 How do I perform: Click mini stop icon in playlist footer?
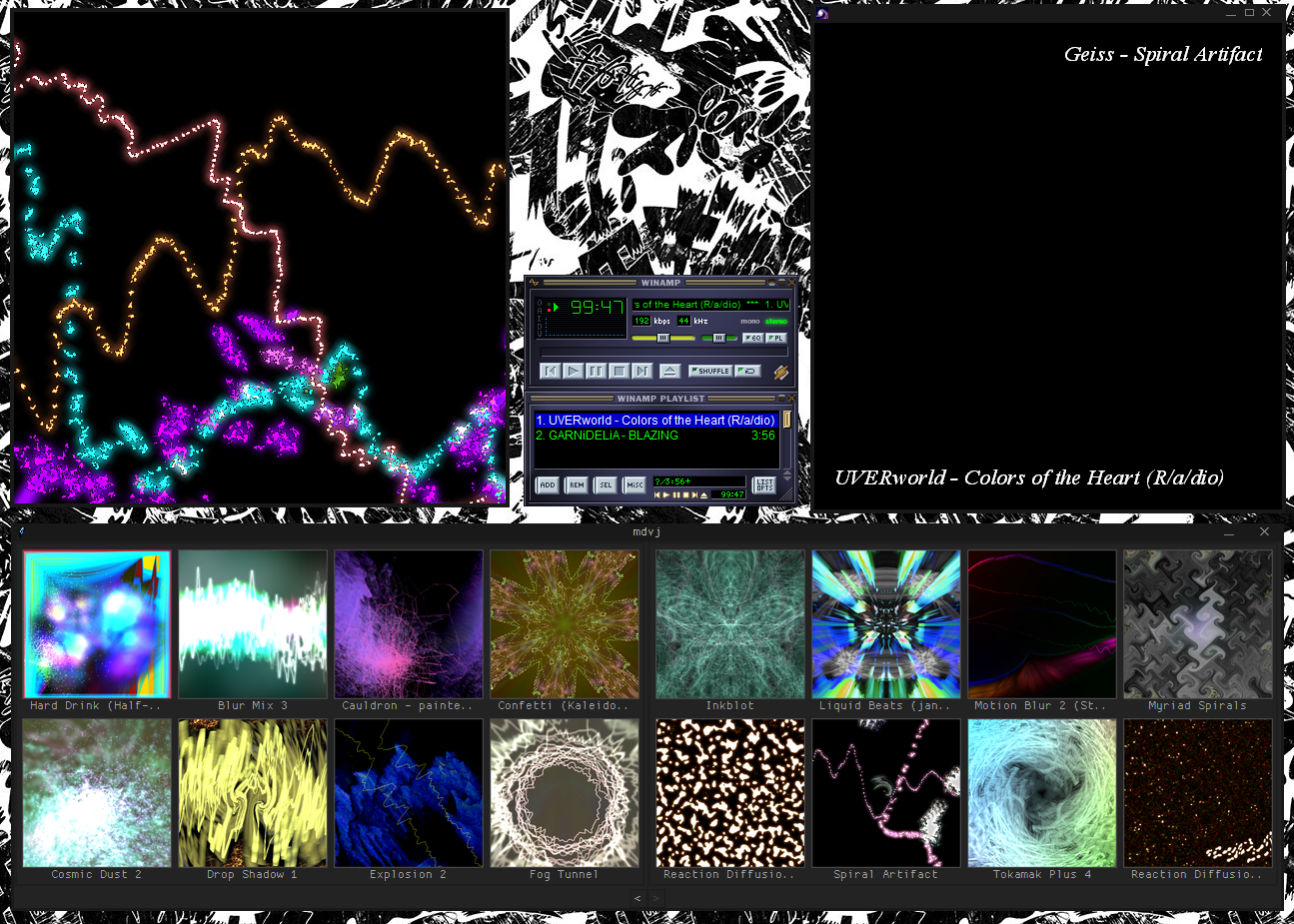coord(685,494)
